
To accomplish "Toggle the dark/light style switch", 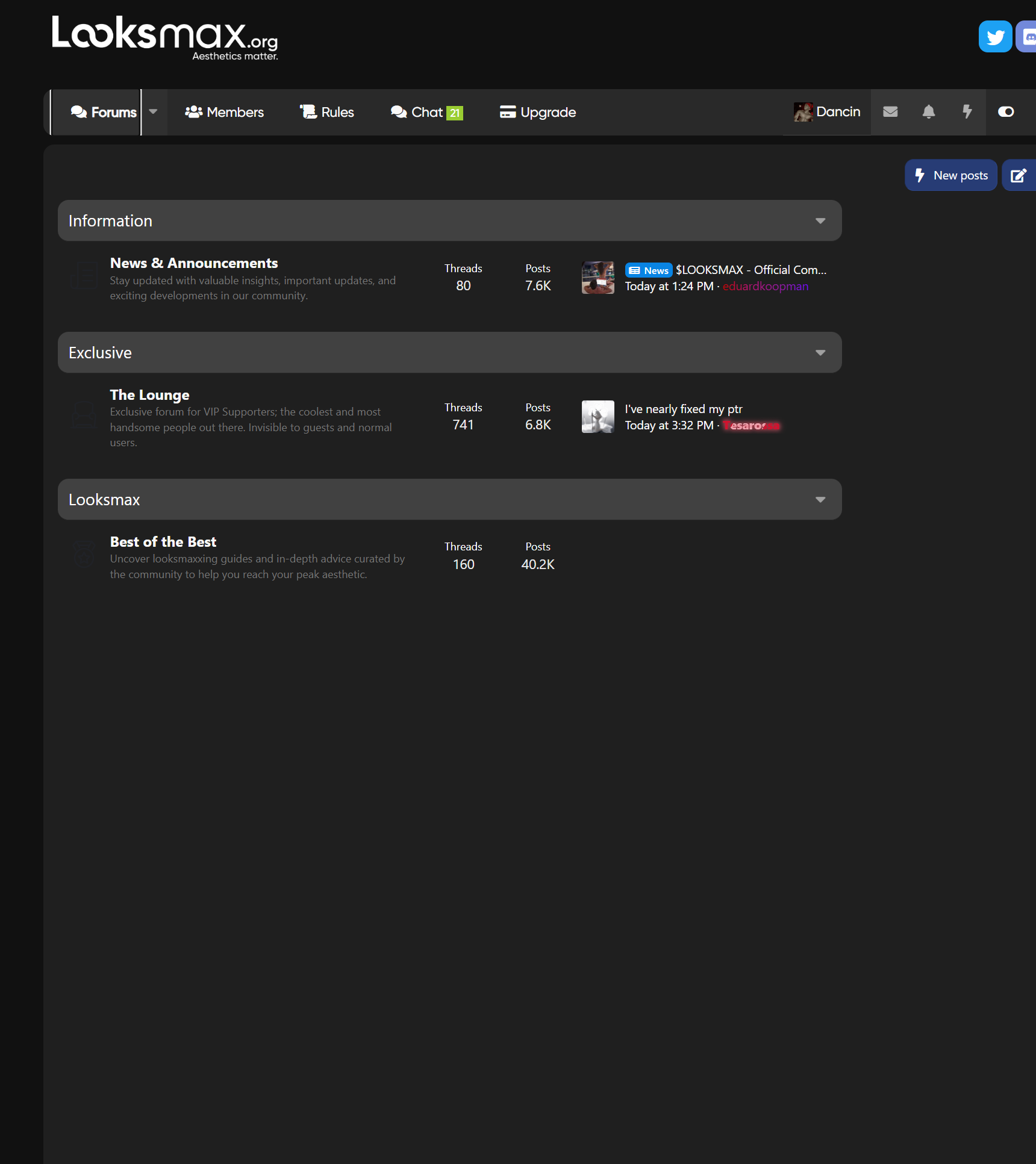I will click(1006, 111).
